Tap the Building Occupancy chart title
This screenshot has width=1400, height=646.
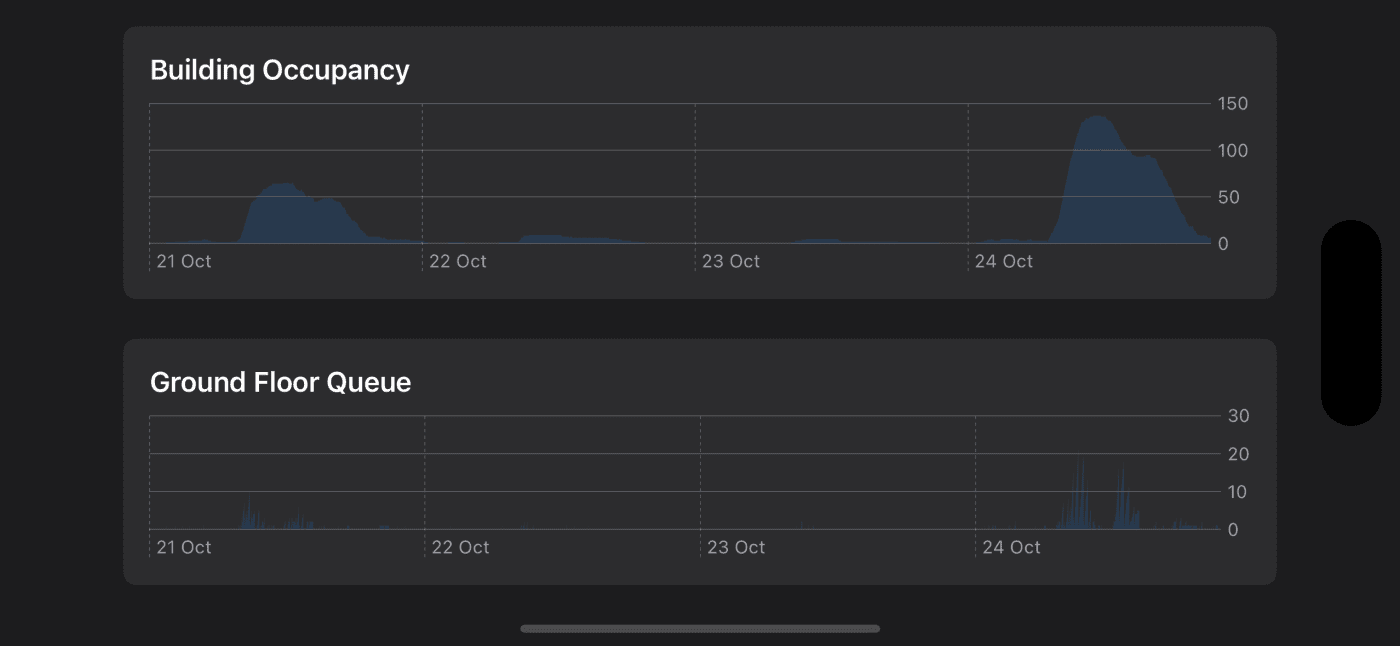(x=279, y=70)
